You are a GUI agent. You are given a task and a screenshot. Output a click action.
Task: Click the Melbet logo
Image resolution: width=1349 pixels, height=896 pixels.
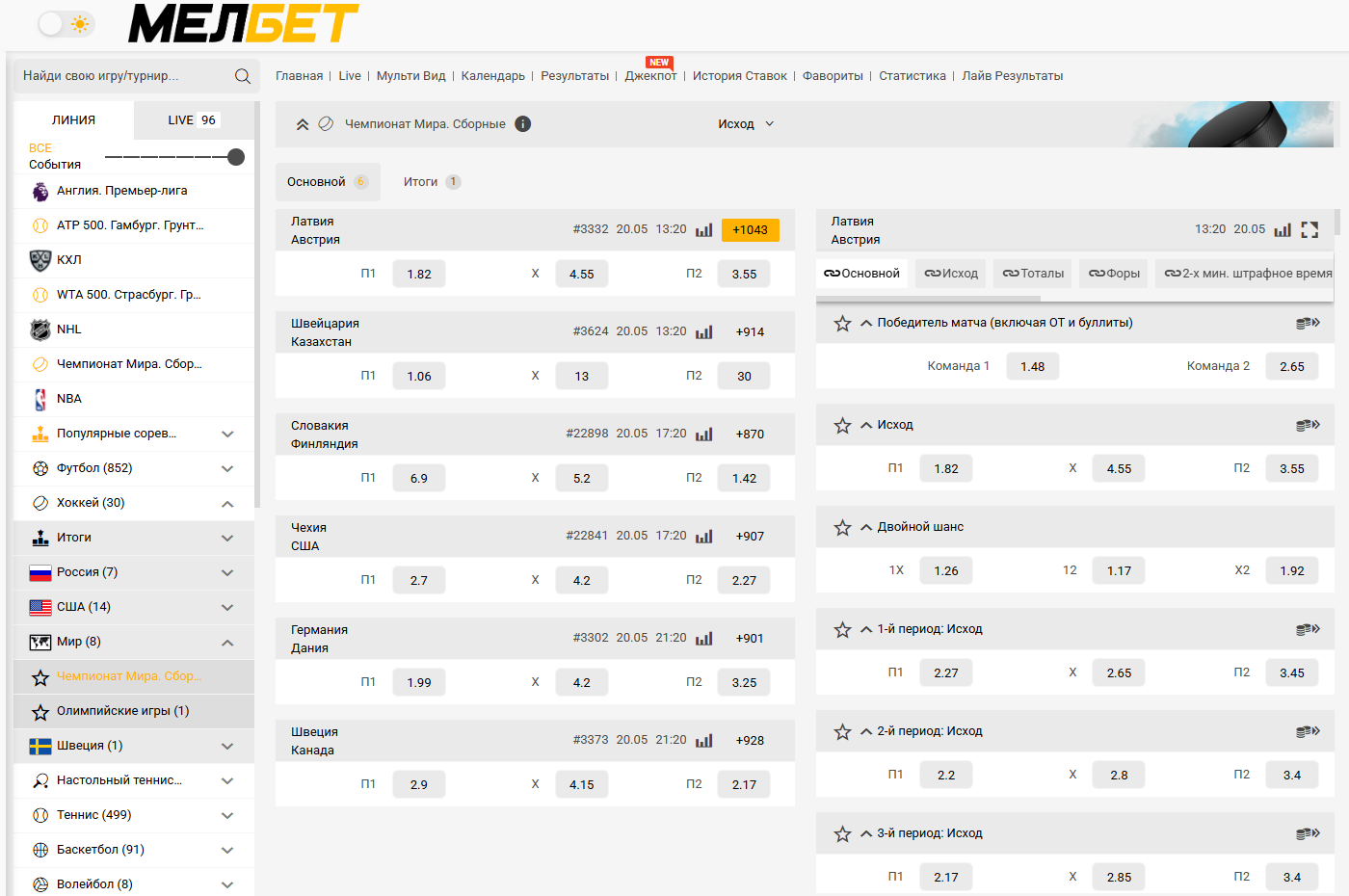coord(243,23)
